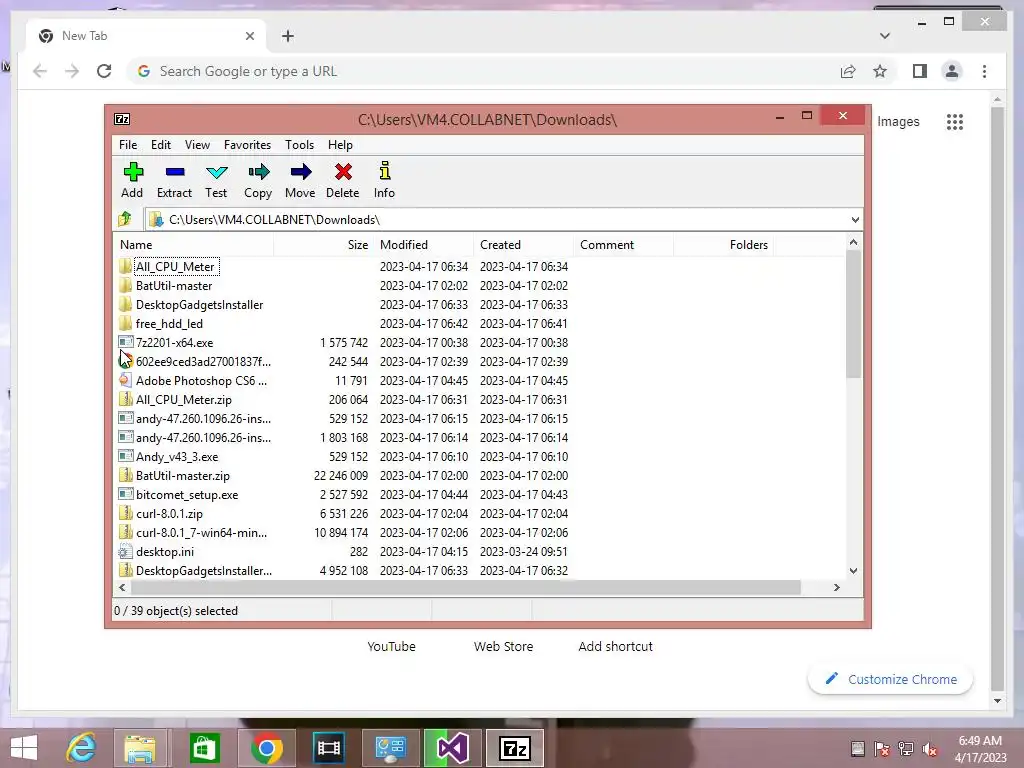Open the Google apps grid in Chrome
Viewport: 1024px width, 768px height.
point(955,121)
